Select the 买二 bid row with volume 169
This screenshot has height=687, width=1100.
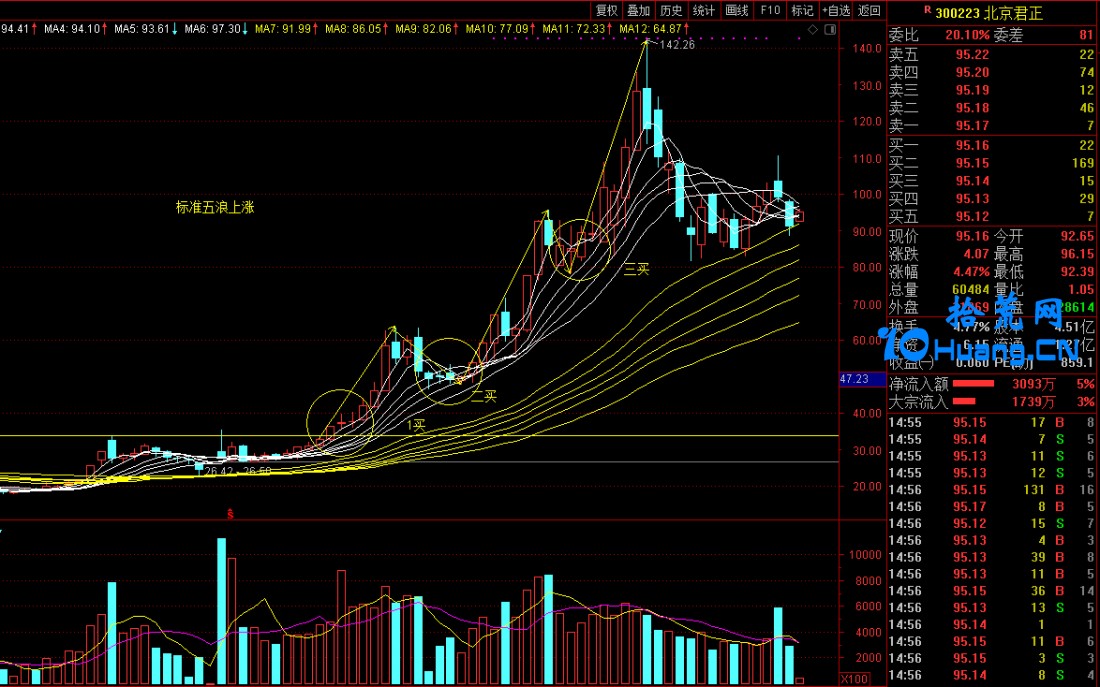pos(992,164)
